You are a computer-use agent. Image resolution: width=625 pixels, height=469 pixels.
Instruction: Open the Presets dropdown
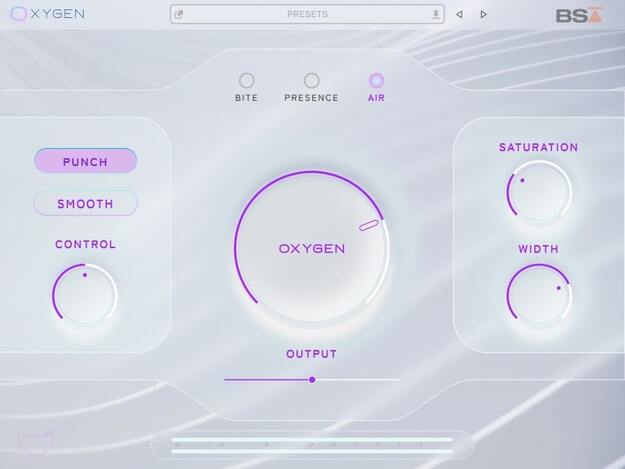click(x=307, y=14)
